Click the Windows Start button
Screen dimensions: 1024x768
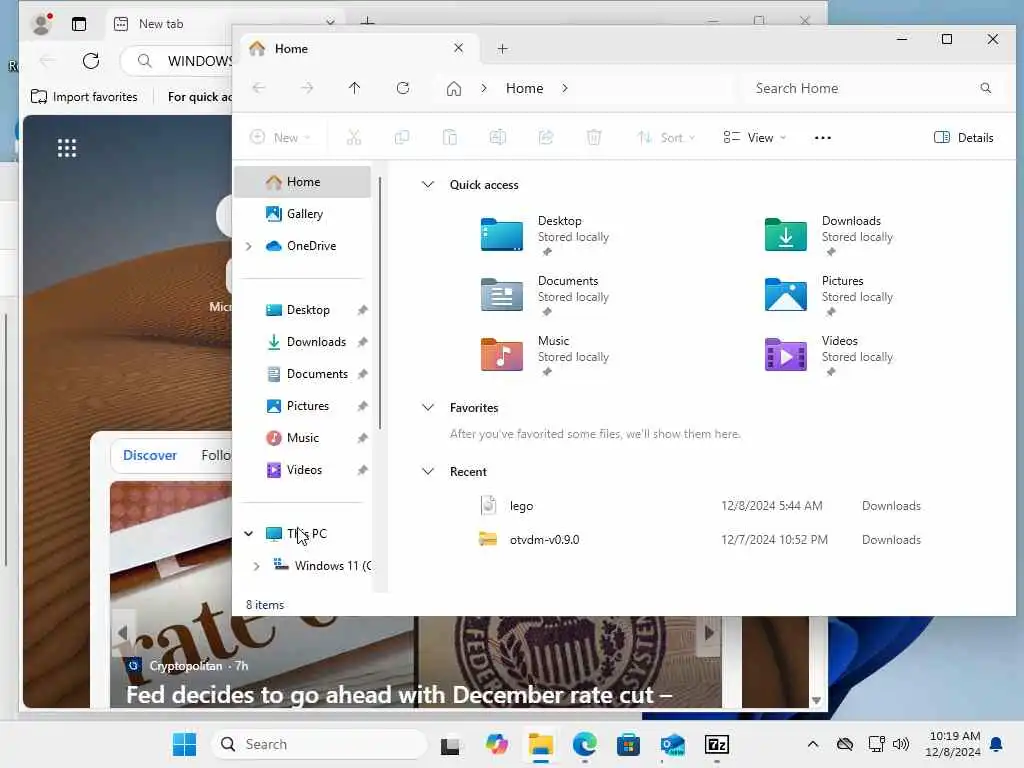(x=184, y=744)
